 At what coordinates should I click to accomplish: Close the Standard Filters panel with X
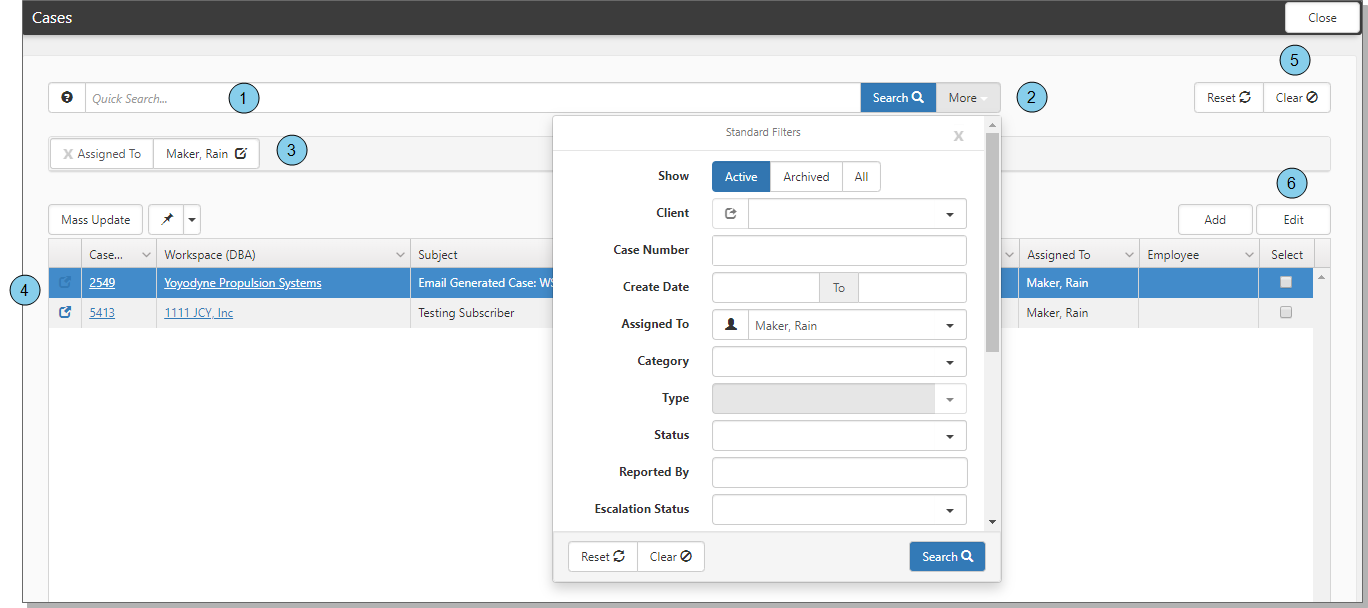point(958,136)
